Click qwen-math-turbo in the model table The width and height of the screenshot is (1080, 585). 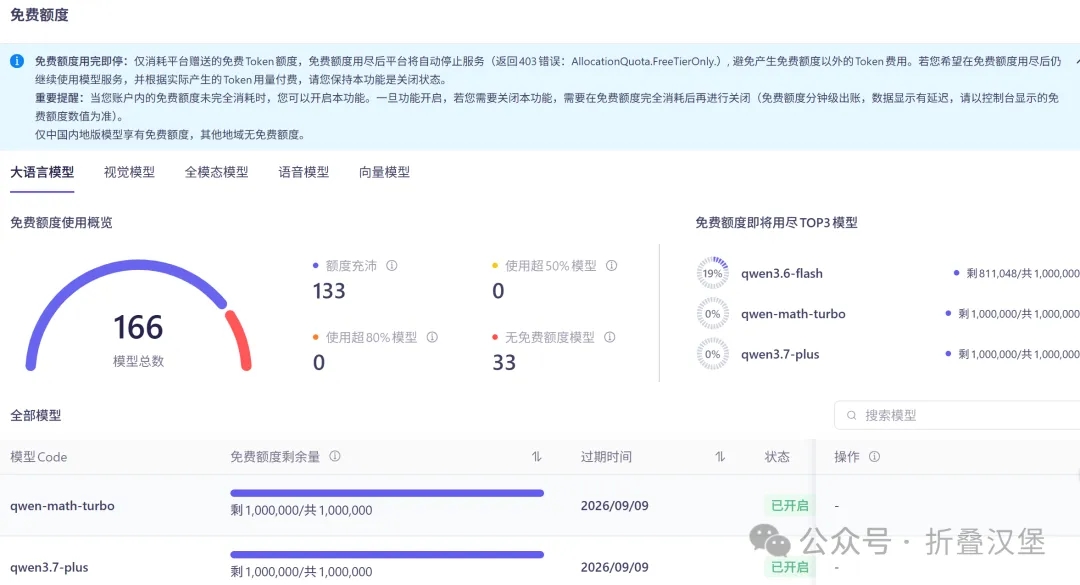pos(62,506)
